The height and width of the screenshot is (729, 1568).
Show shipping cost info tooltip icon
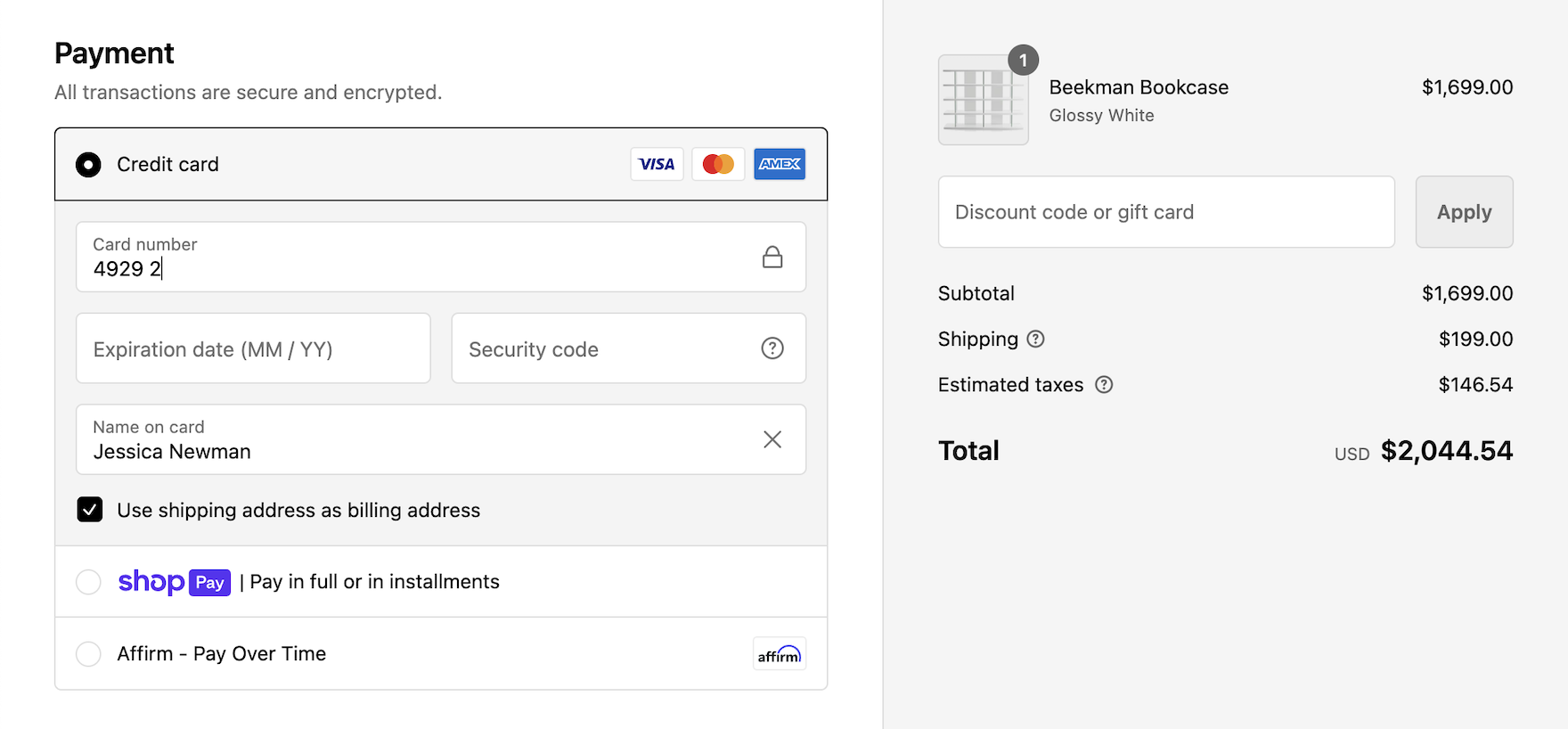tap(1035, 339)
